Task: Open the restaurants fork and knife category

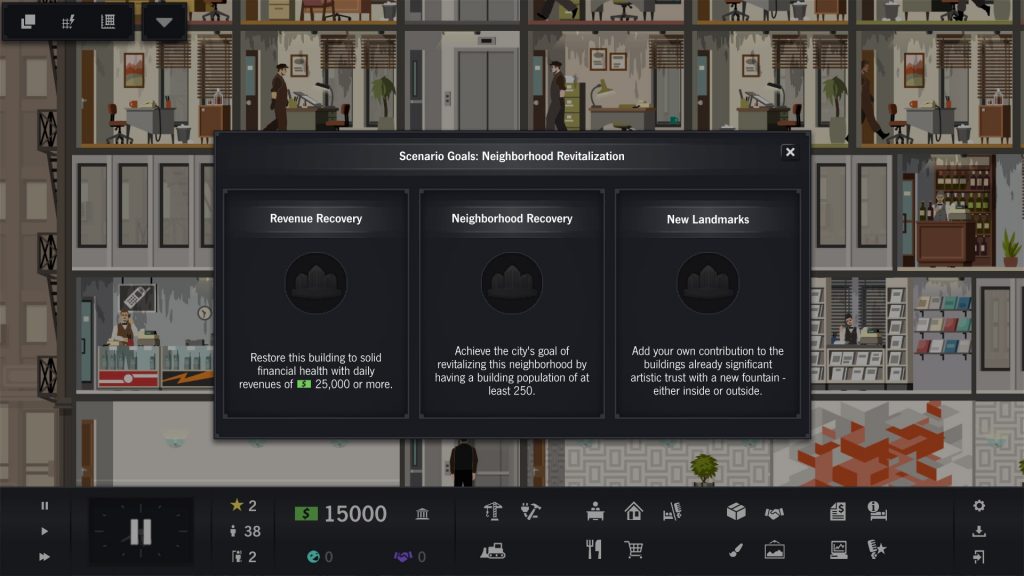Action: coord(594,549)
